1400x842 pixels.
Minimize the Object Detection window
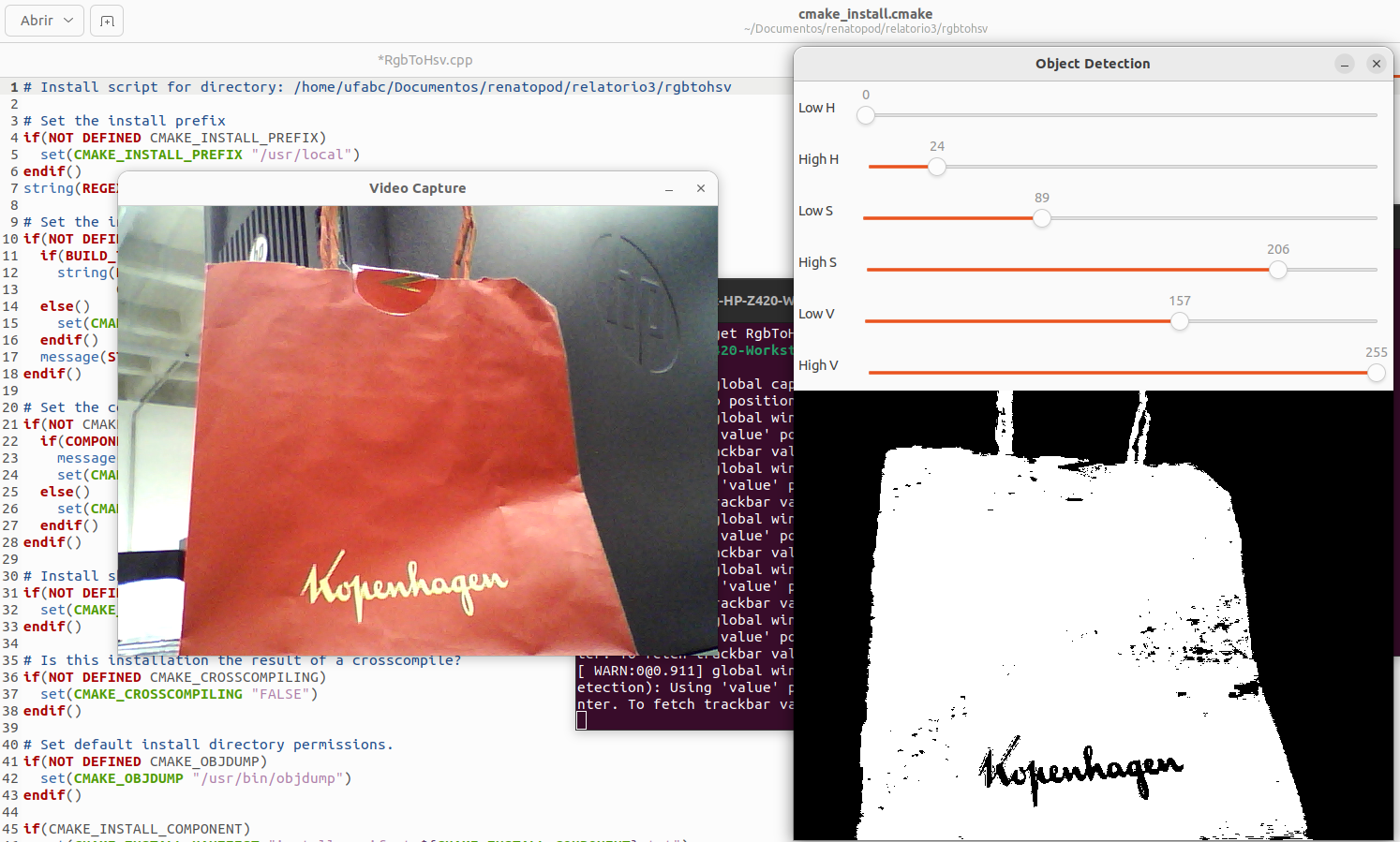coord(1345,64)
